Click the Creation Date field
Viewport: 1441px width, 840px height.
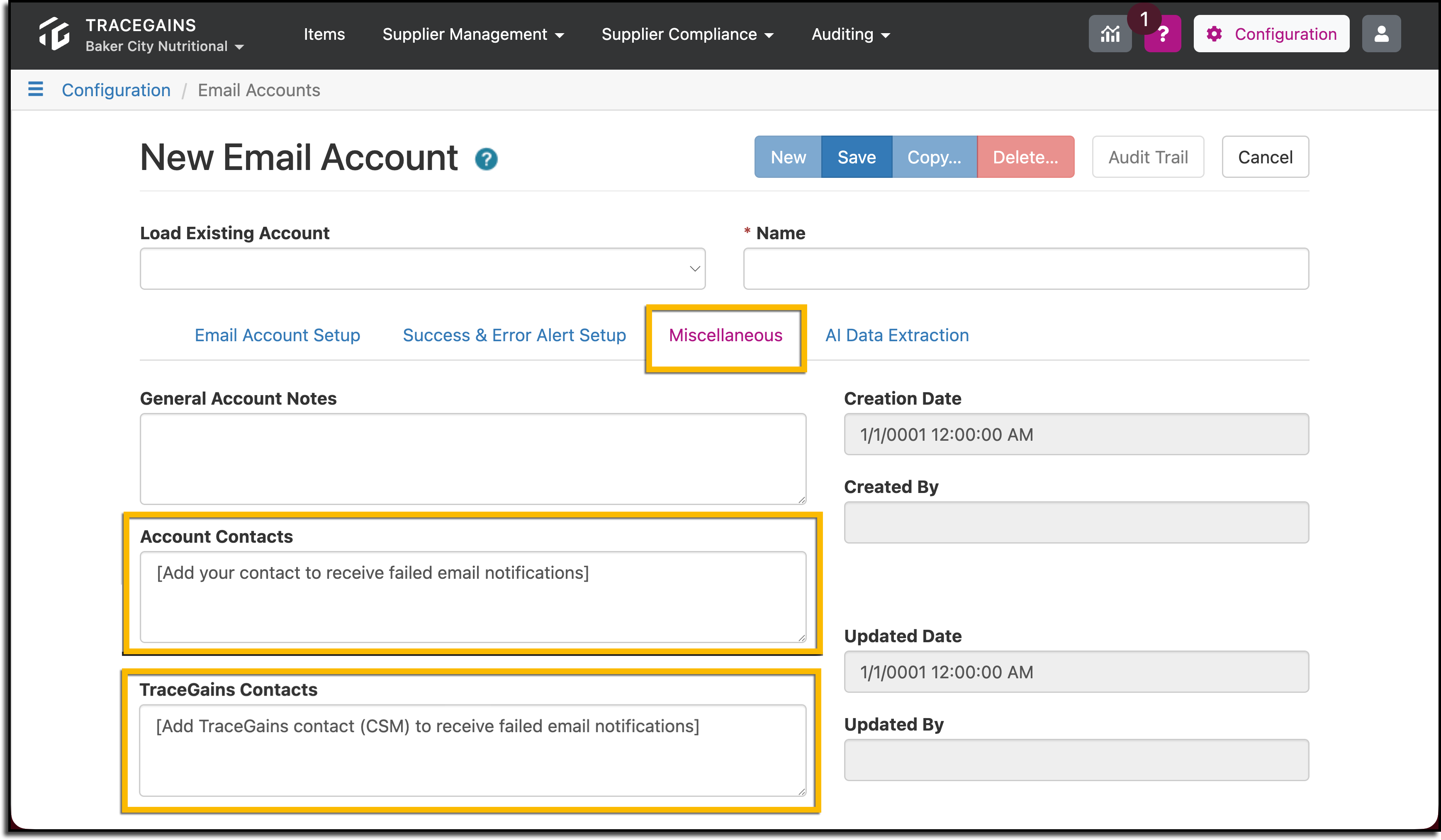pyautogui.click(x=1076, y=434)
